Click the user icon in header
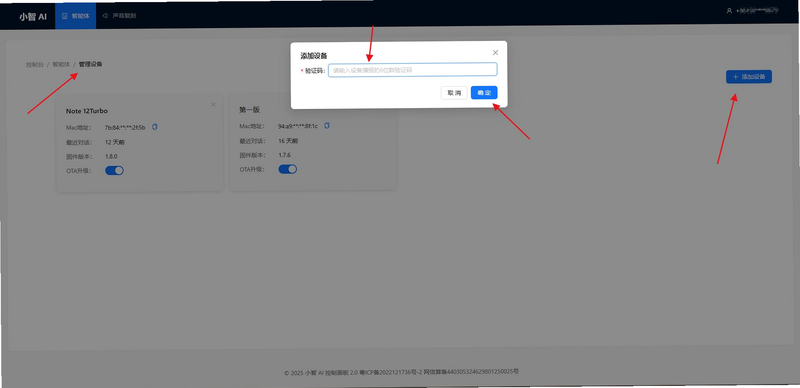Image resolution: width=800 pixels, height=388 pixels. 729,10
